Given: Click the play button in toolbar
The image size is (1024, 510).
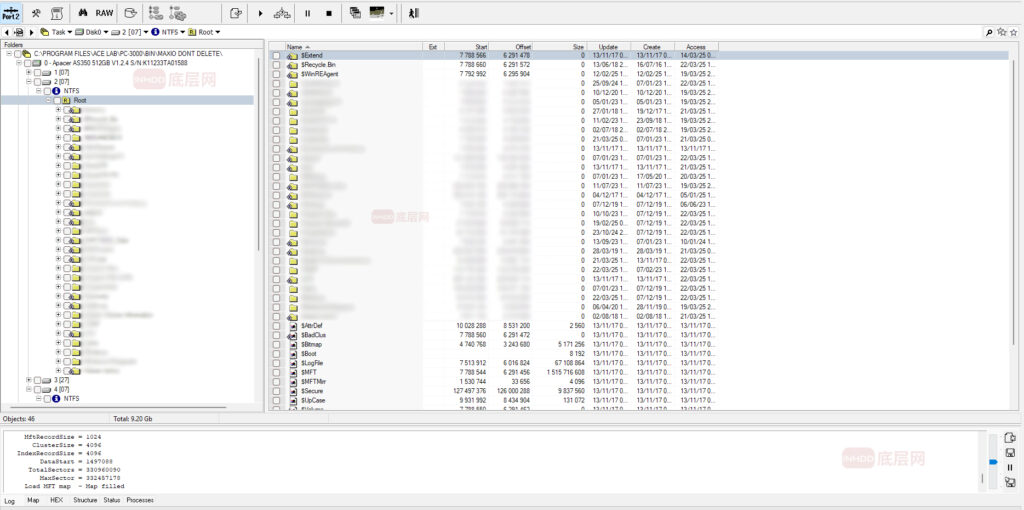Looking at the screenshot, I should pyautogui.click(x=261, y=13).
